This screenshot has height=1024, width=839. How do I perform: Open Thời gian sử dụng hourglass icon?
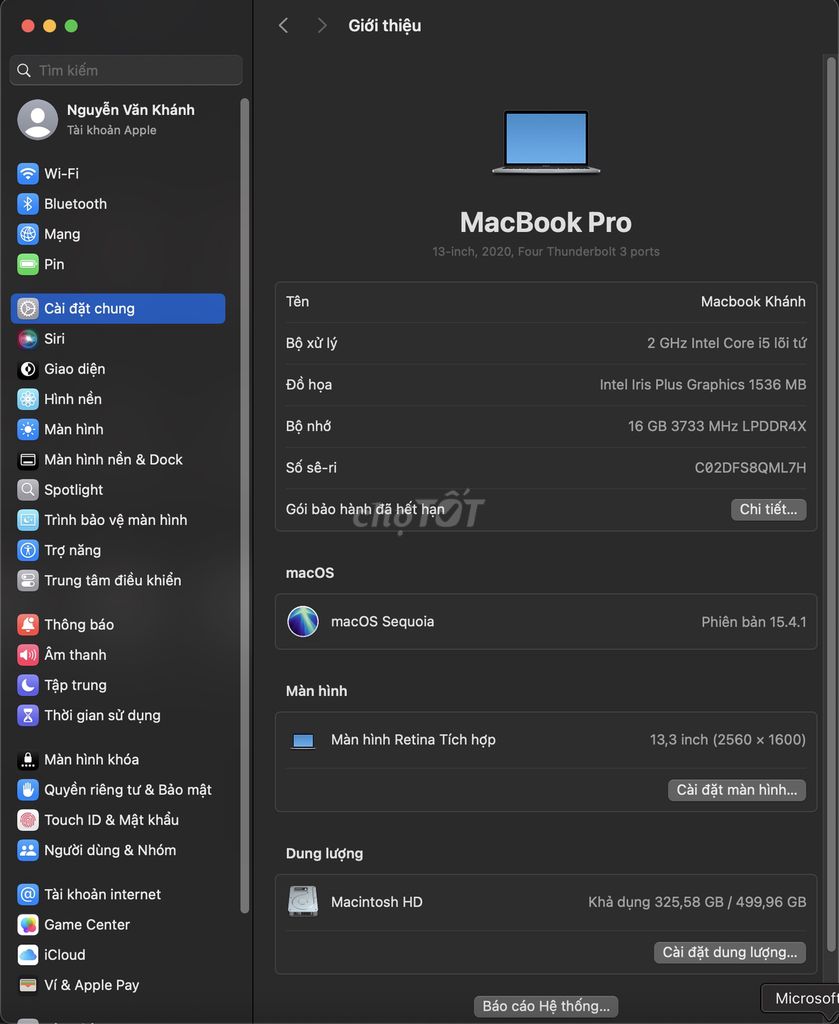(27, 715)
